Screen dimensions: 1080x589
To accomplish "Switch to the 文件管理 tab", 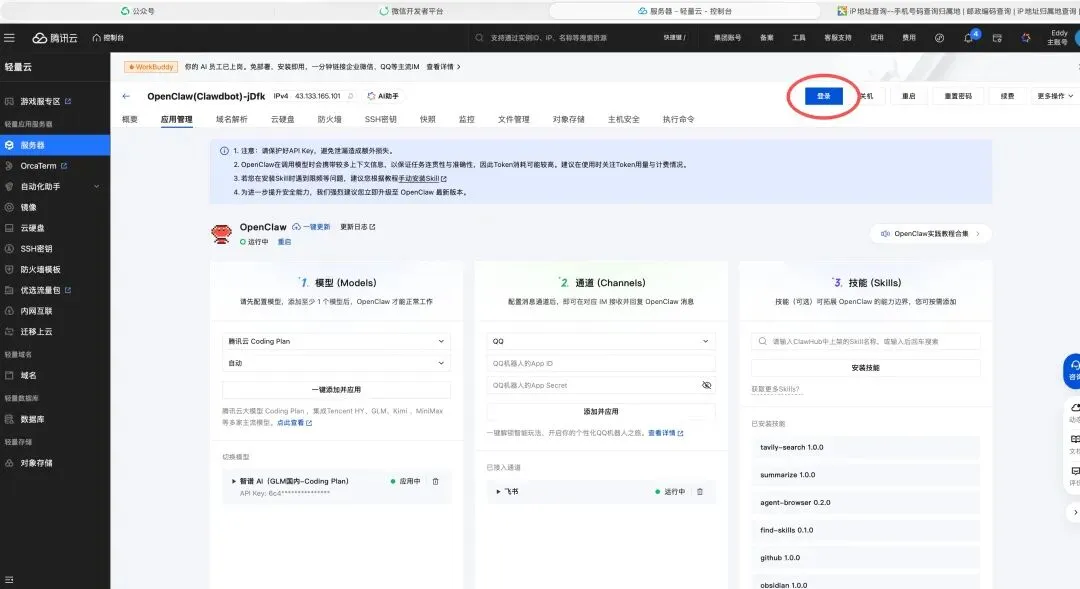I will click(x=514, y=119).
